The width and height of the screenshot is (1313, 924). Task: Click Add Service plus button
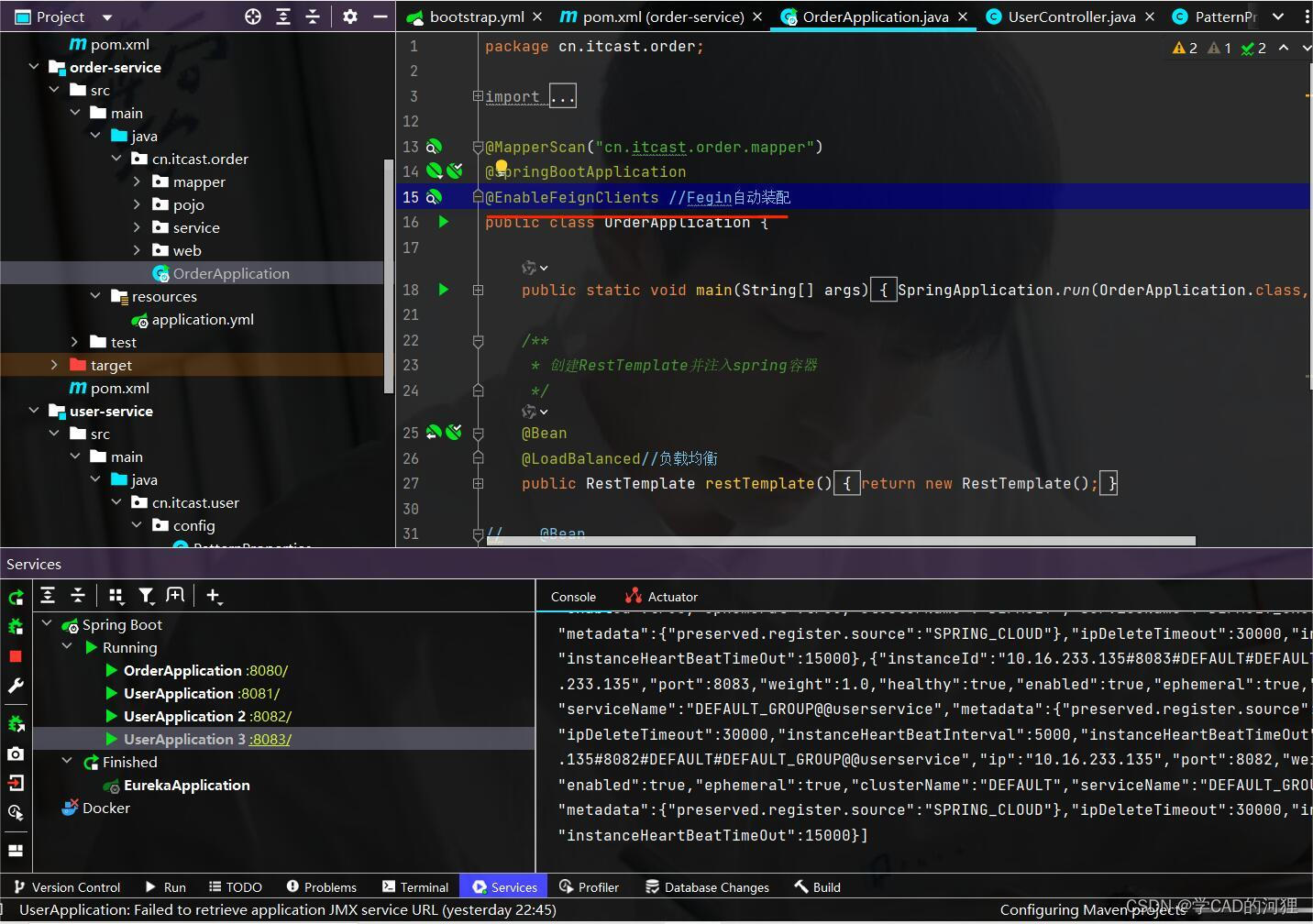click(x=214, y=596)
